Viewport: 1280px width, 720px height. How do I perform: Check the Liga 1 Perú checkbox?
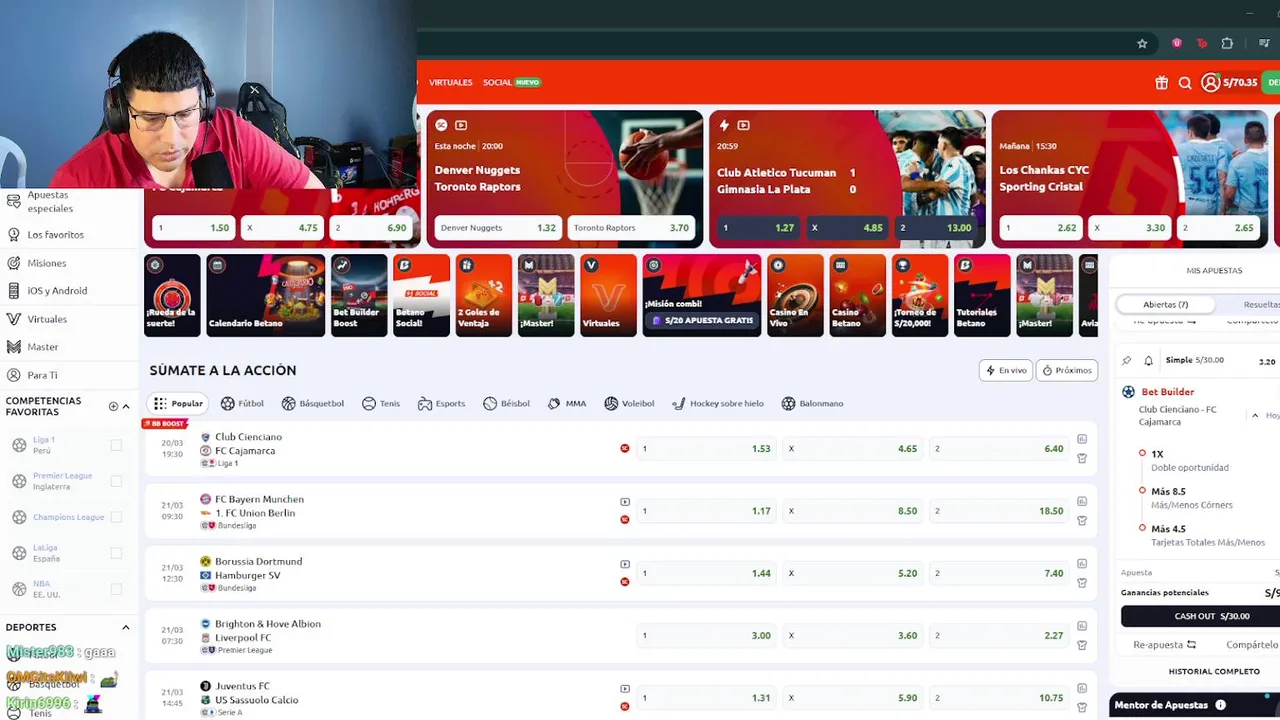point(116,445)
